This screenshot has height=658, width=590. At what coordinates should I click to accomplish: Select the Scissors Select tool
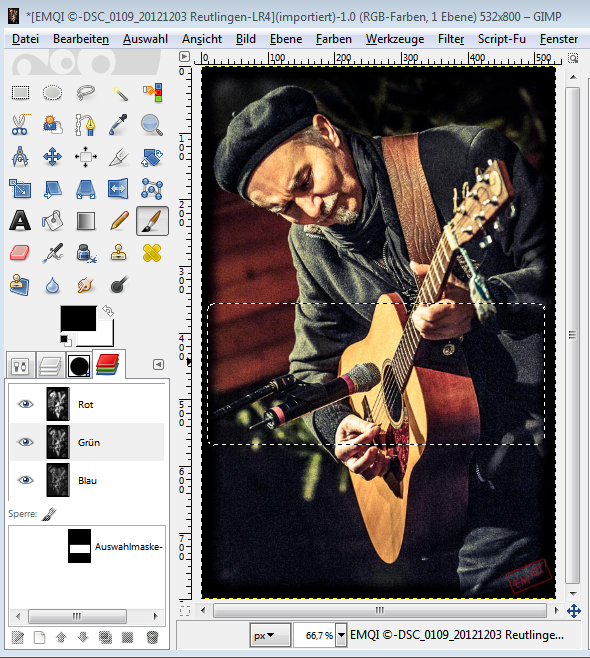pos(20,125)
